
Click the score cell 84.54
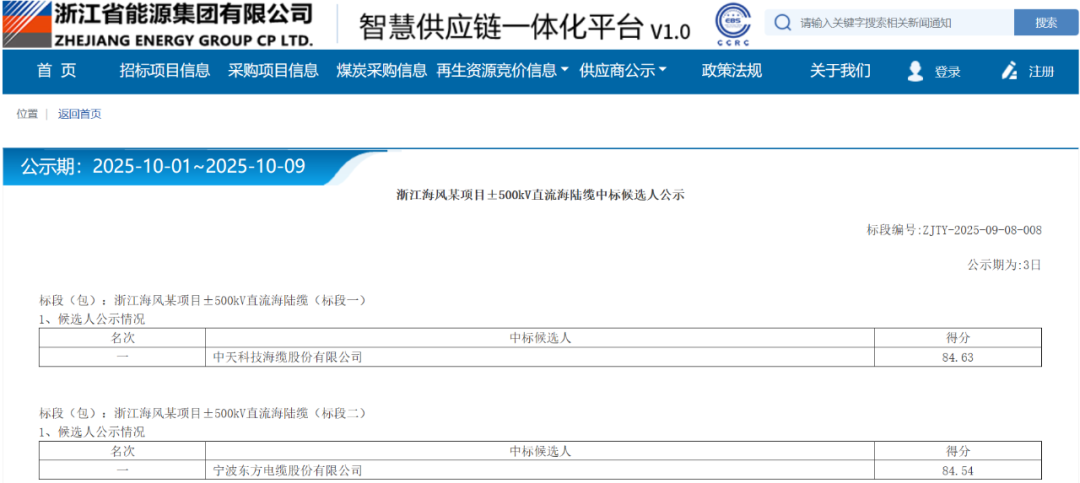click(x=957, y=471)
